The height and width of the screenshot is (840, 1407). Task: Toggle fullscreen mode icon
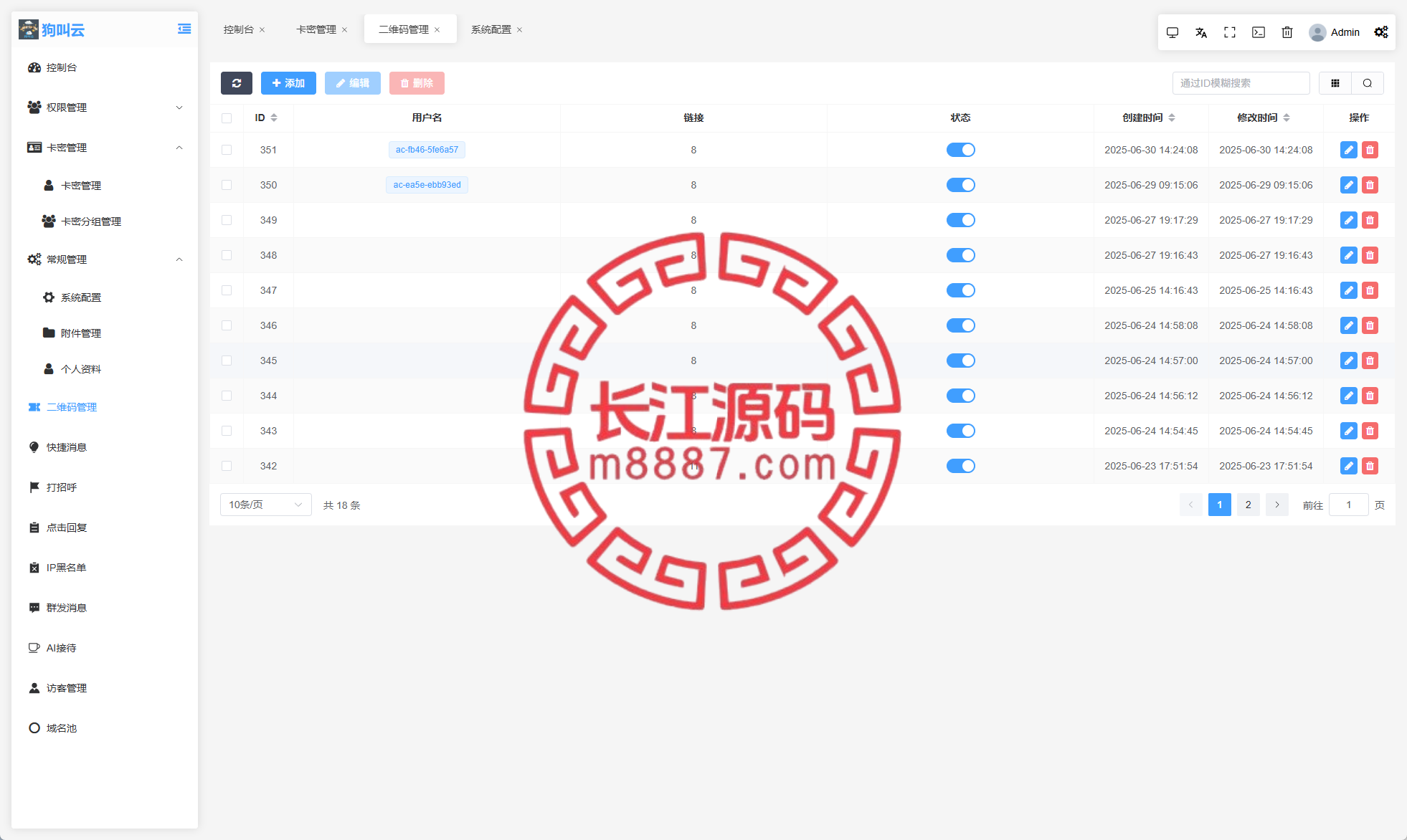(1230, 32)
